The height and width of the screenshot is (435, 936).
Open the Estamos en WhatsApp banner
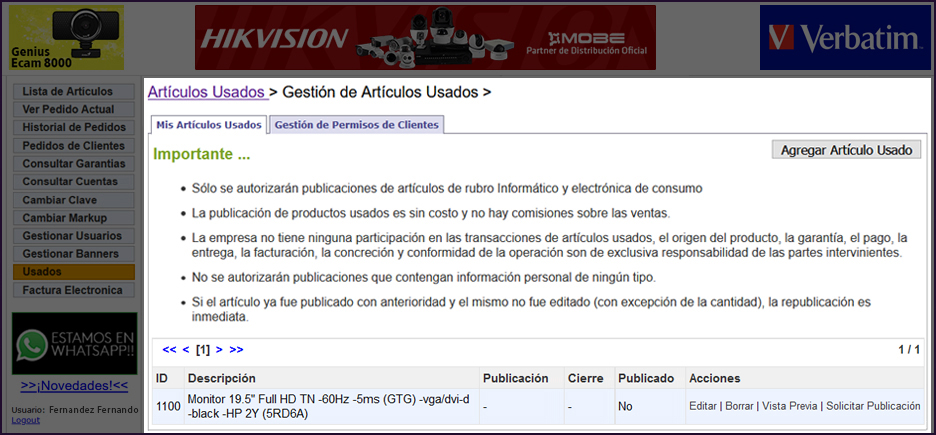click(x=75, y=344)
